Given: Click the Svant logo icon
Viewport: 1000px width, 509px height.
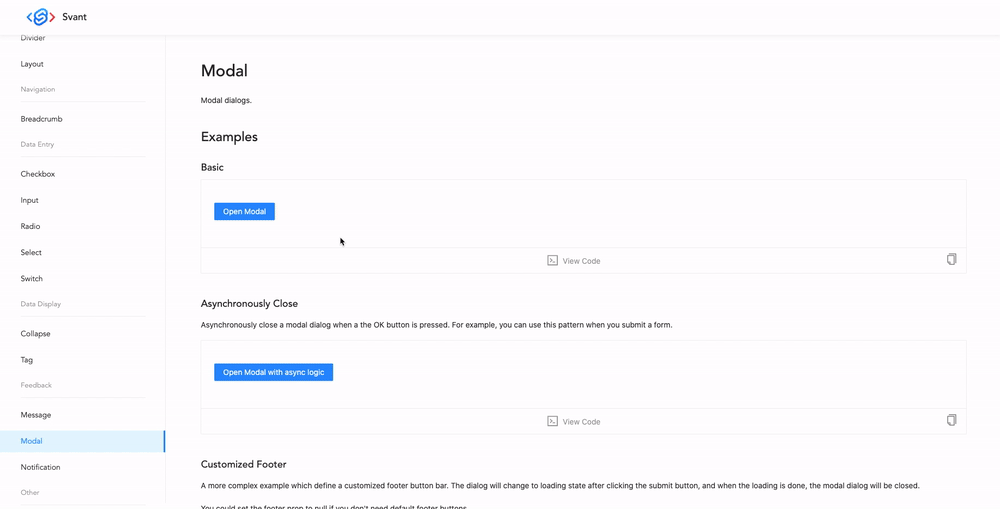Looking at the screenshot, I should pos(41,17).
